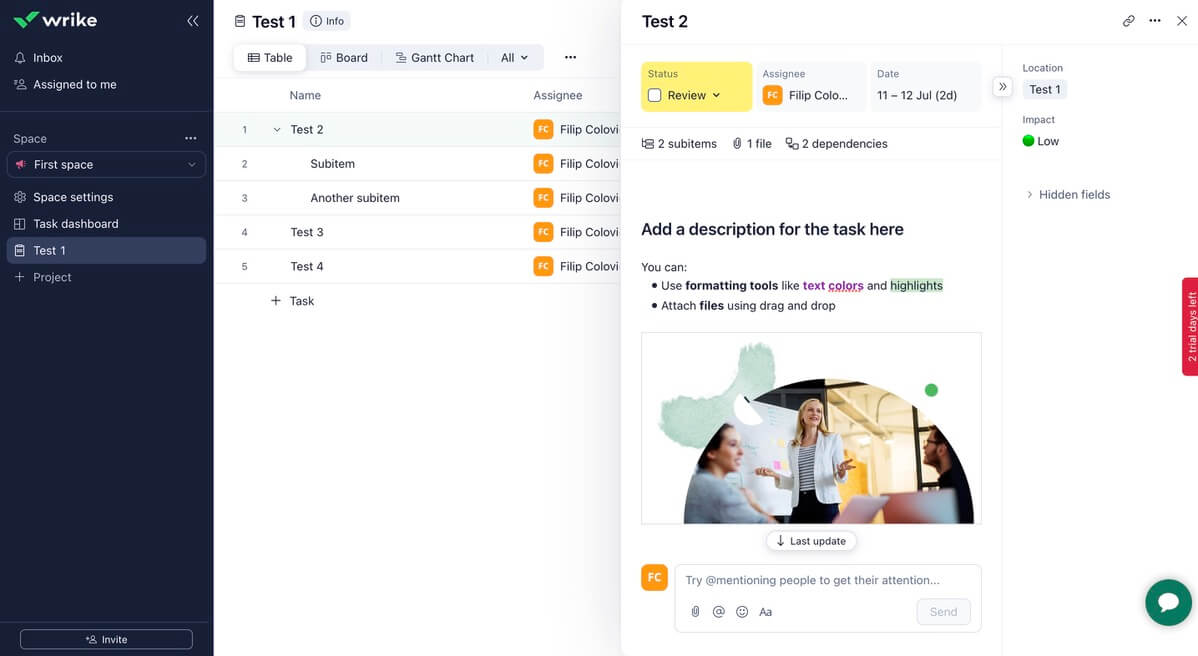1198x656 pixels.
Task: Add a new Task below the table
Action: pos(293,301)
